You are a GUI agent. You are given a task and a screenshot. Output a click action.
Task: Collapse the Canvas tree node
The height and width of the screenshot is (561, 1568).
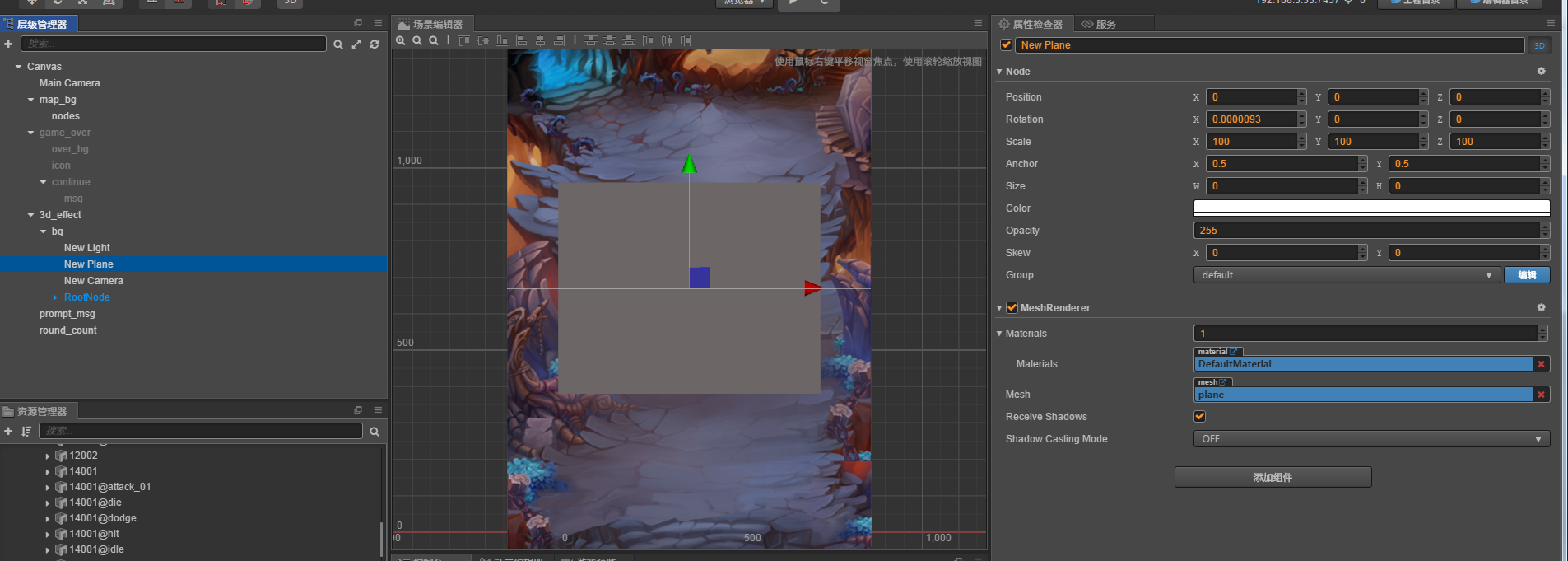[x=18, y=67]
